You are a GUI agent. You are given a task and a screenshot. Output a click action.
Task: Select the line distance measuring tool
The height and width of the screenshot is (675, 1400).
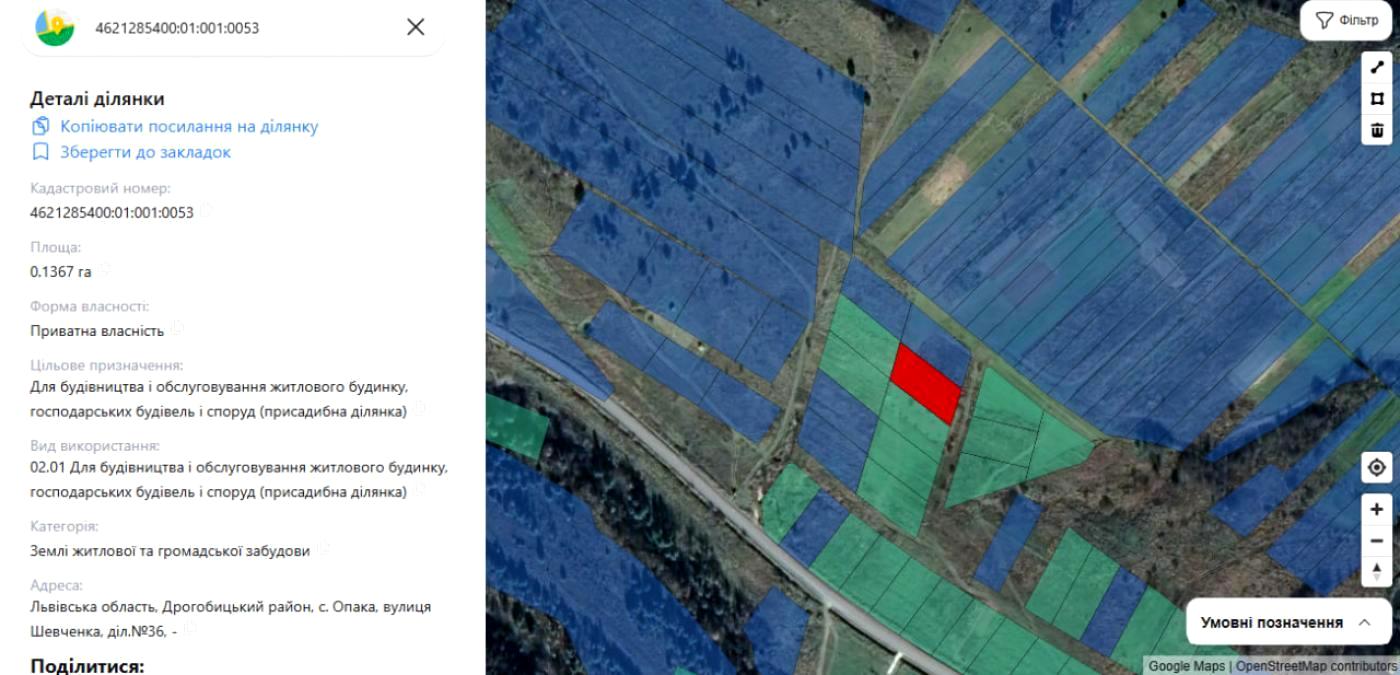point(1377,68)
